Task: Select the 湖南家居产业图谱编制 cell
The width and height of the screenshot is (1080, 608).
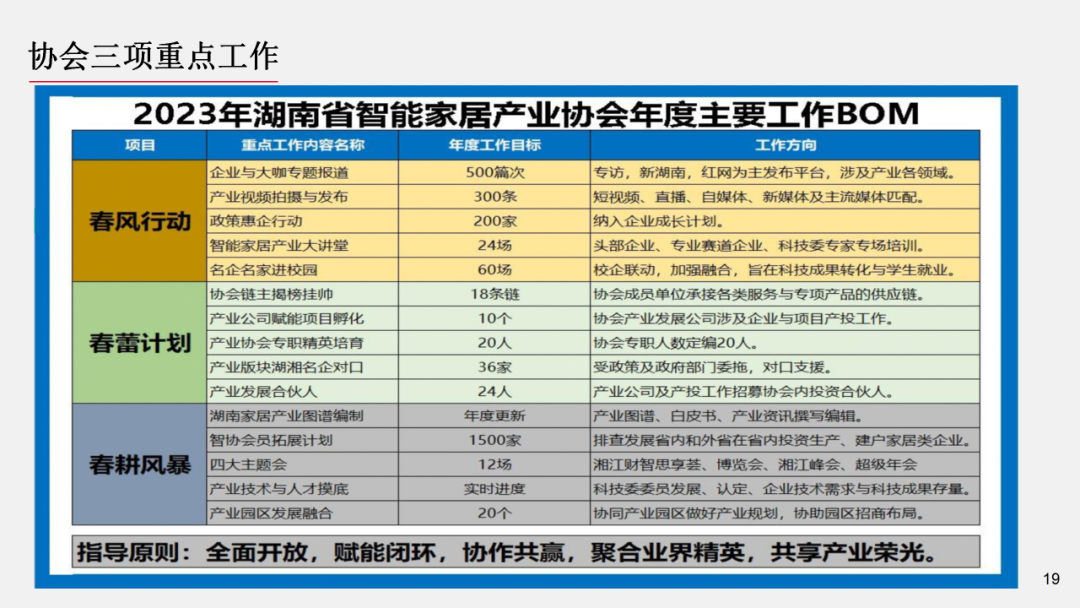Action: [x=302, y=416]
